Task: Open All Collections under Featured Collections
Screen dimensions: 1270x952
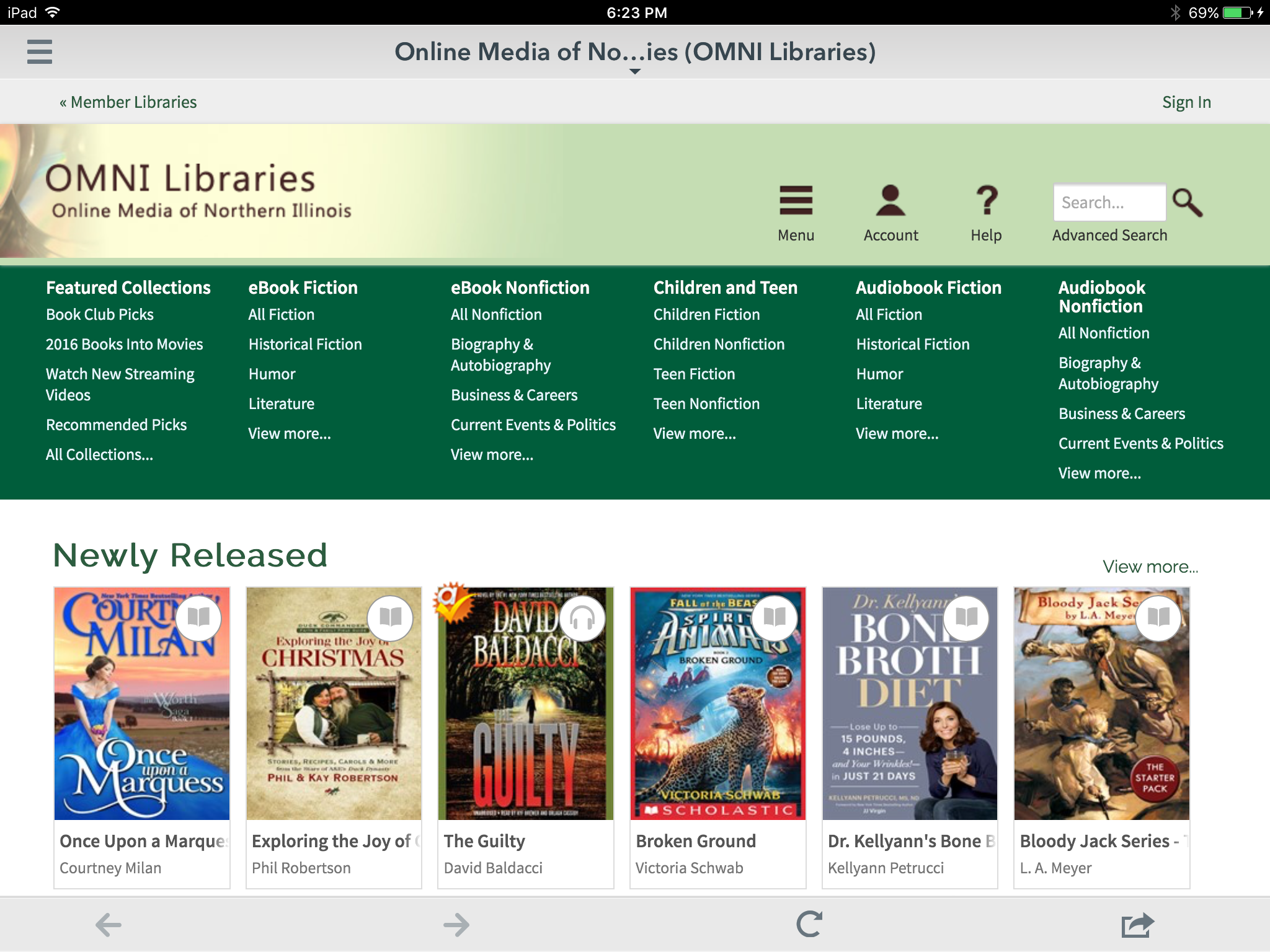Action: (99, 454)
